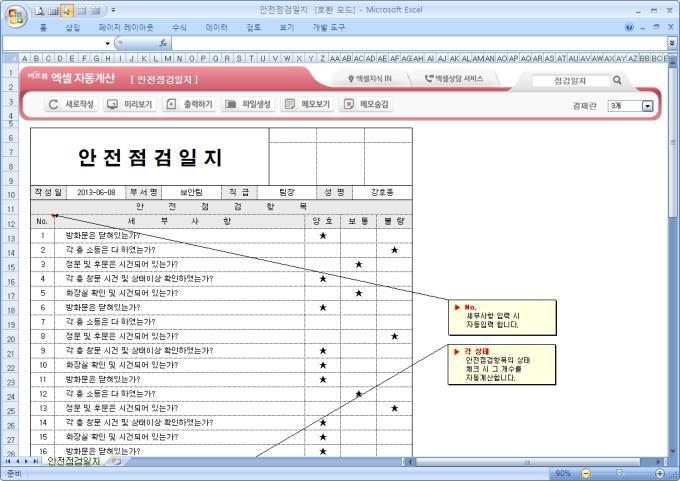Expand the Name Box dropdown arrow
This screenshot has width=680, height=481.
(108, 43)
